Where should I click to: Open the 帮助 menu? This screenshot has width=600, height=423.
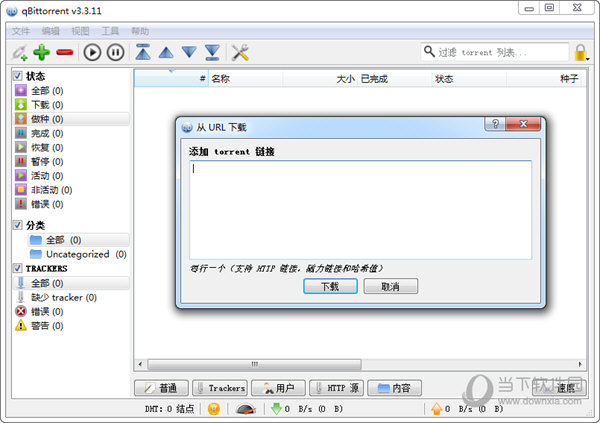[140, 31]
